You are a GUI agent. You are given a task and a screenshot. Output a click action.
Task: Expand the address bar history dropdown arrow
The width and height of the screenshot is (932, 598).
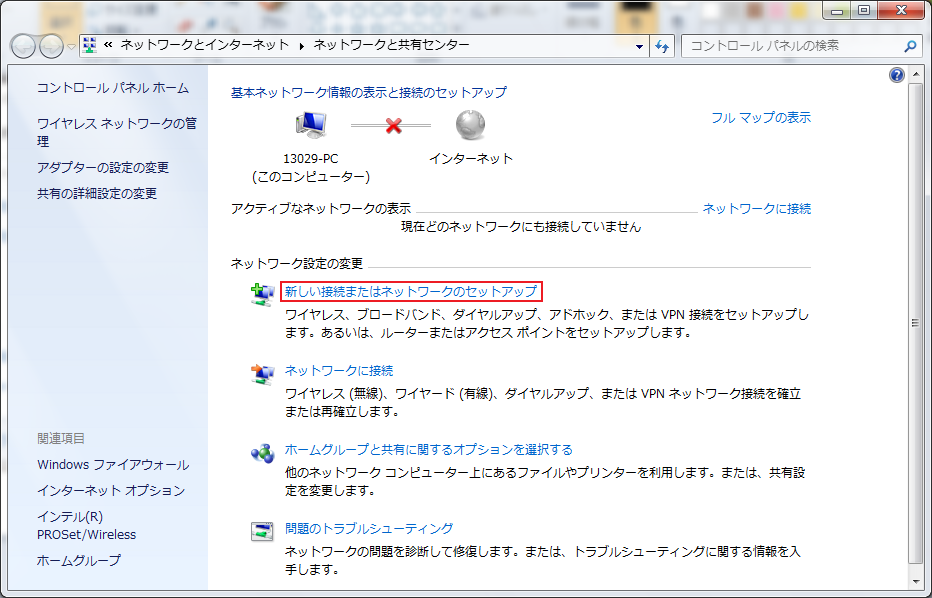[x=639, y=46]
